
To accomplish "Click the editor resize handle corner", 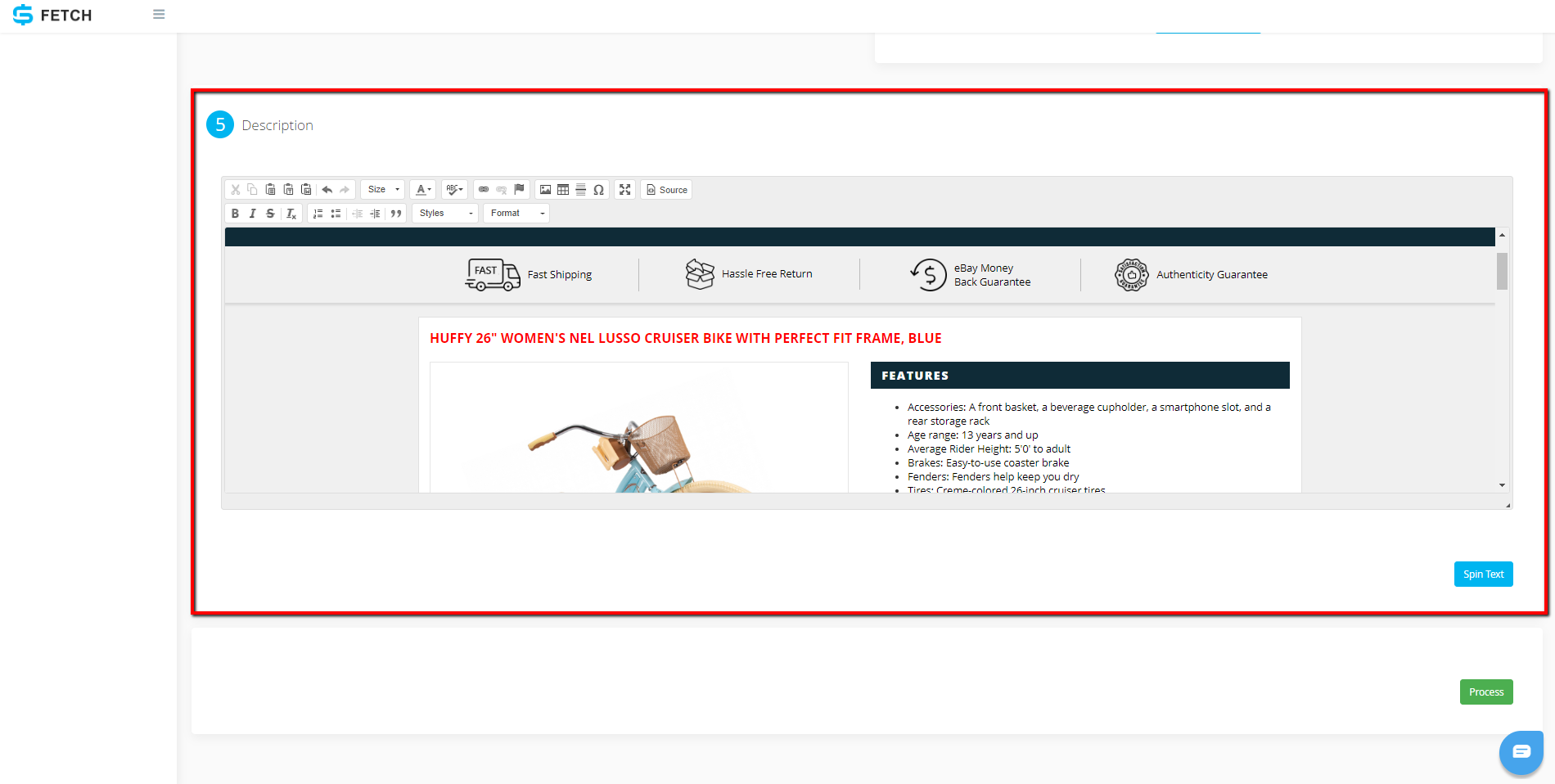I will [x=1508, y=505].
